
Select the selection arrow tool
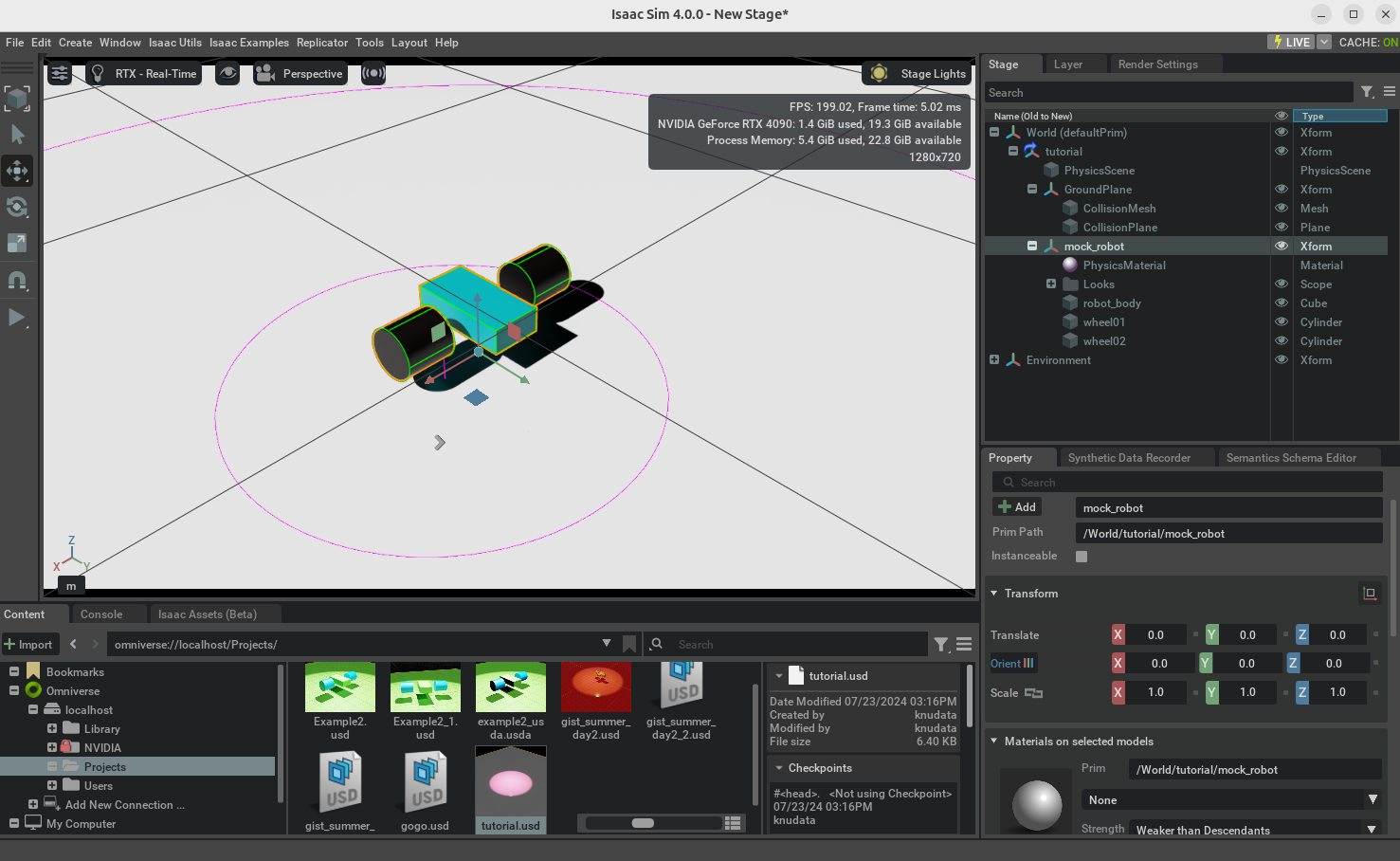tap(17, 135)
